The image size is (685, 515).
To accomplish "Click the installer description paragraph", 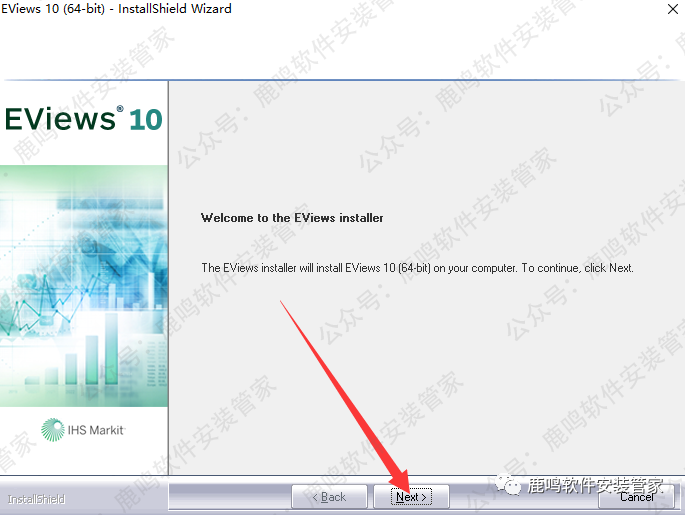I will click(417, 268).
